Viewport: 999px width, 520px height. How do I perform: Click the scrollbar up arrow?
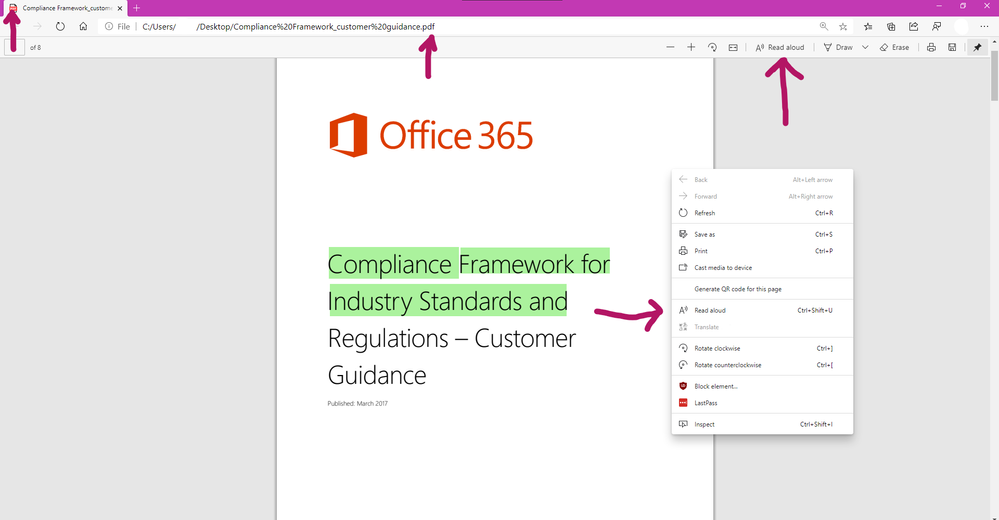tap(995, 43)
